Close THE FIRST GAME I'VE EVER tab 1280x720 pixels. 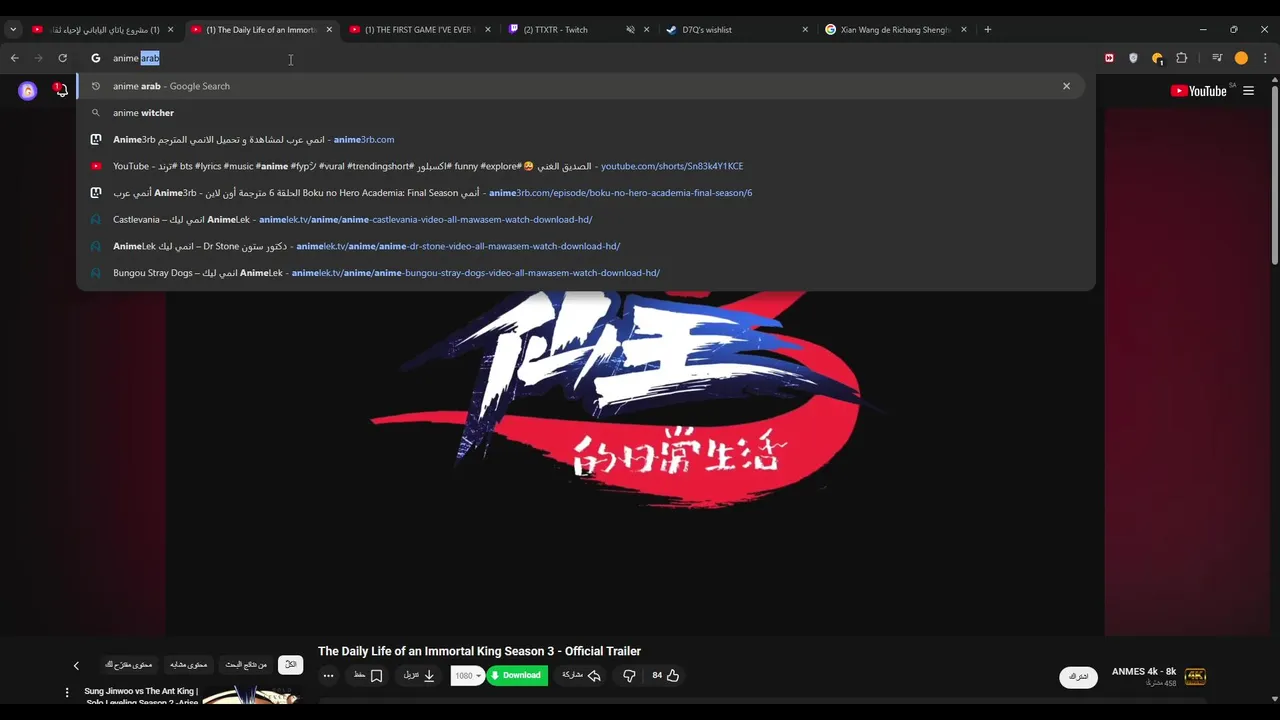click(488, 30)
